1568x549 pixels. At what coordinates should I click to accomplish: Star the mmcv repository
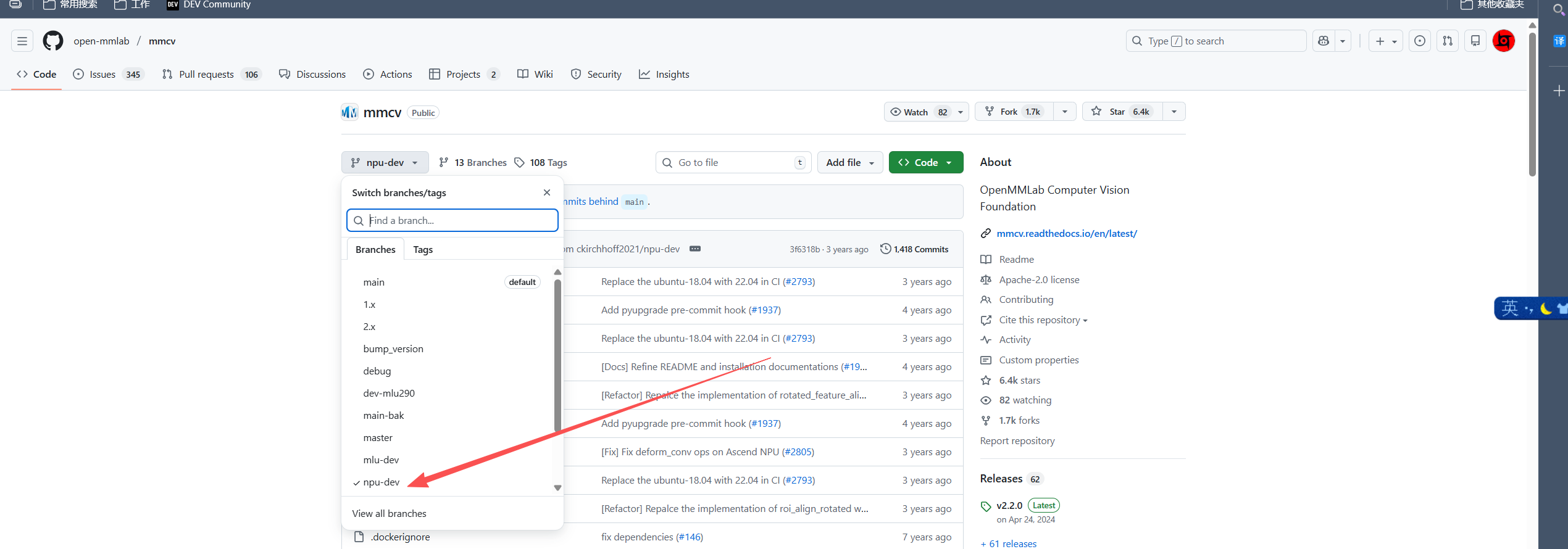pos(1122,112)
